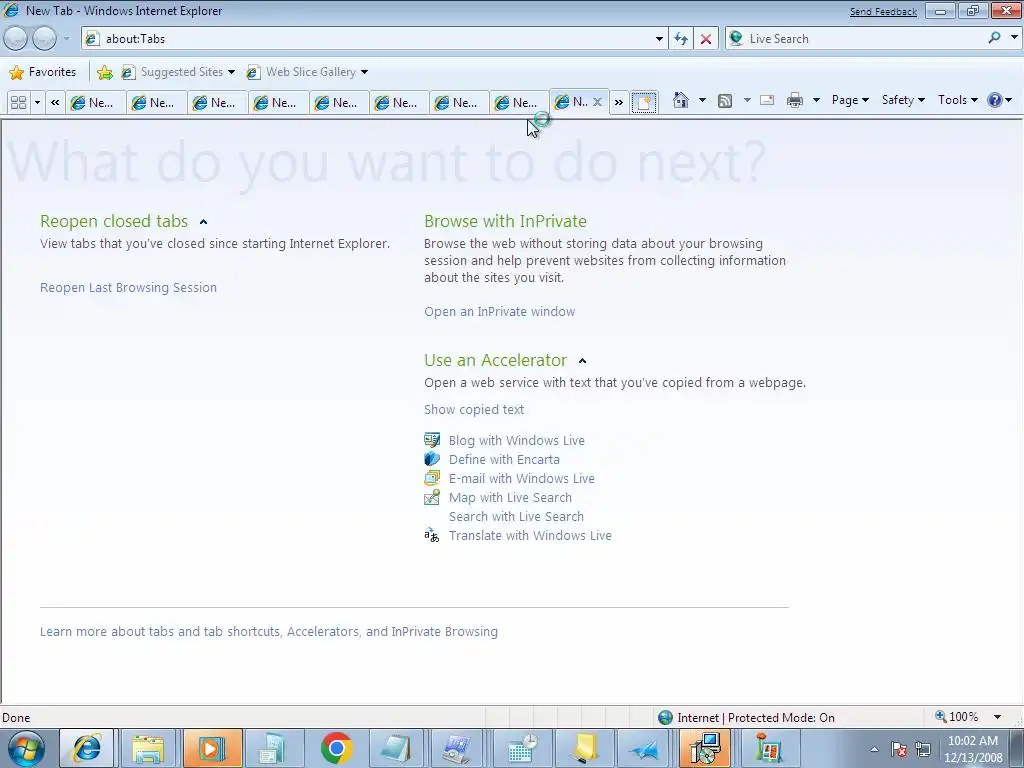The width and height of the screenshot is (1024, 768).
Task: Click the network tray icon
Action: tap(923, 749)
